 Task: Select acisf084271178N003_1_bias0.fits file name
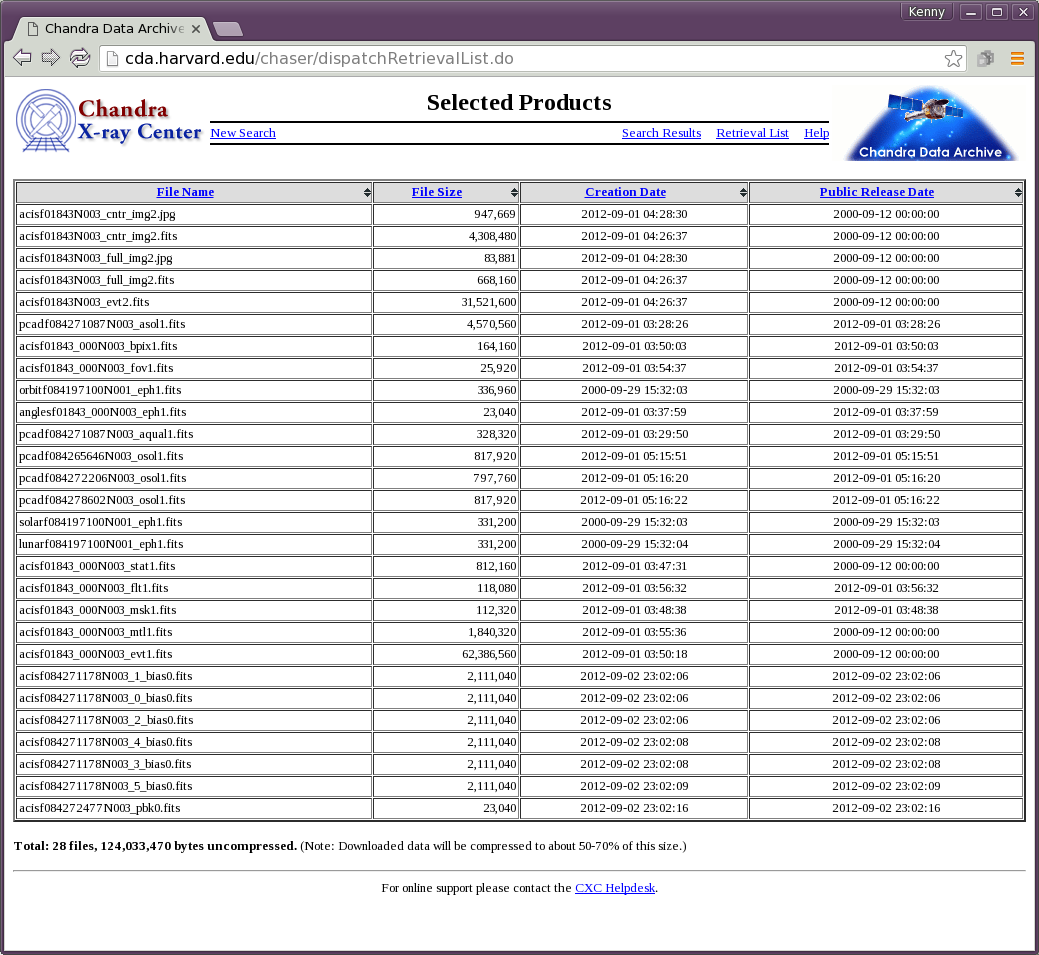pos(105,675)
